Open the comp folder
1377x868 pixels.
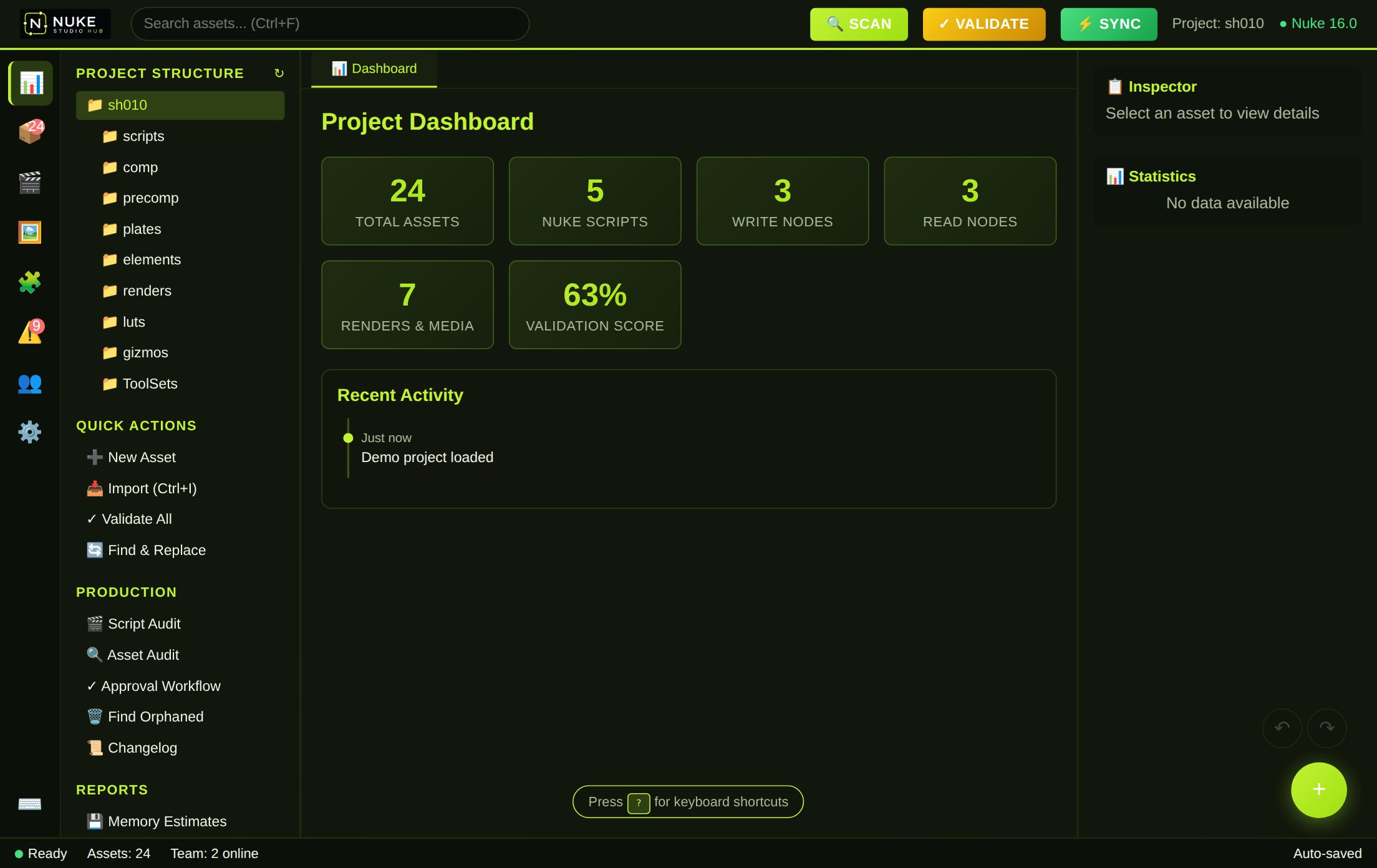(x=188, y=167)
